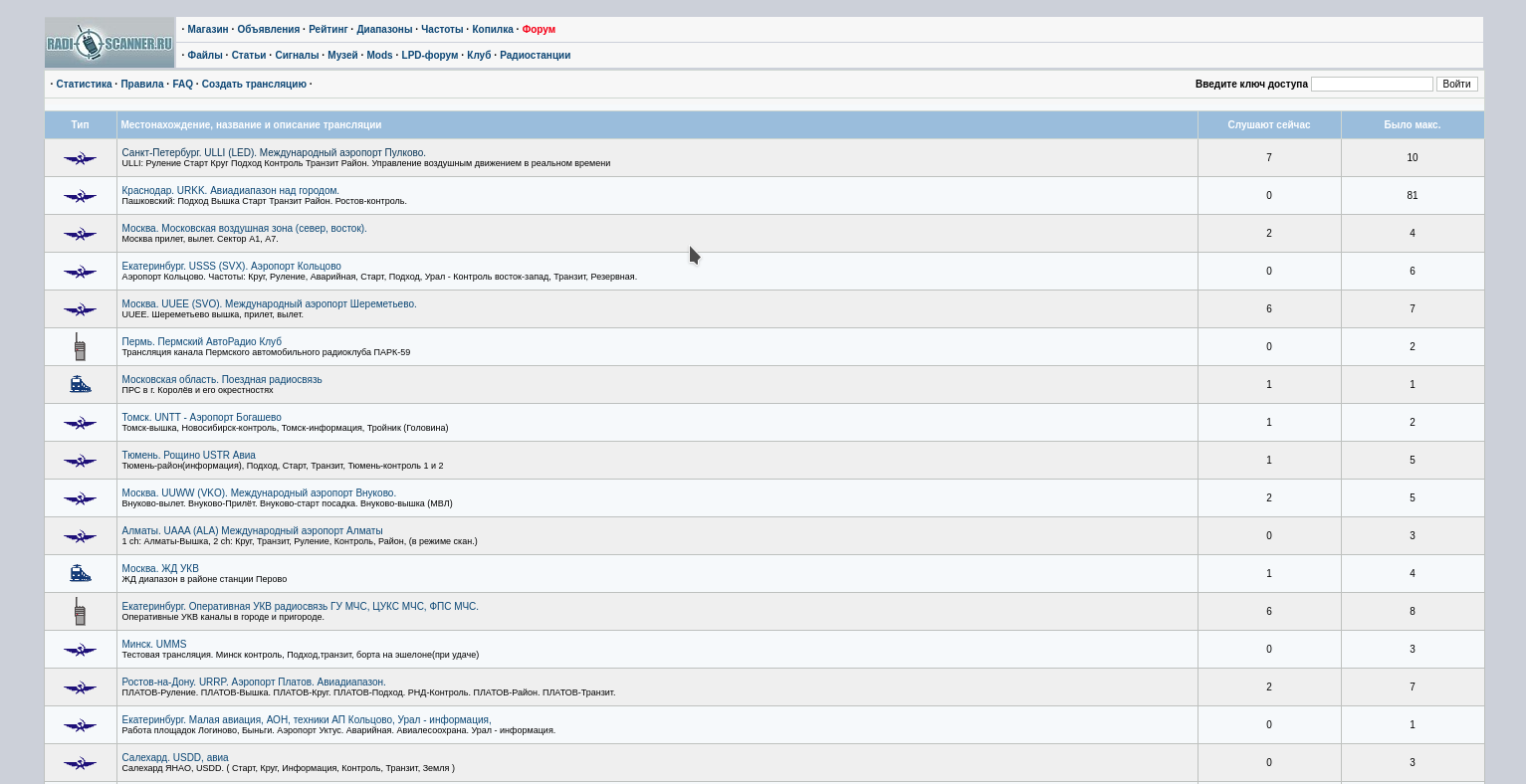Screen dimensions: 1526x784
Task: Open the Статьи section
Action: tap(249, 56)
